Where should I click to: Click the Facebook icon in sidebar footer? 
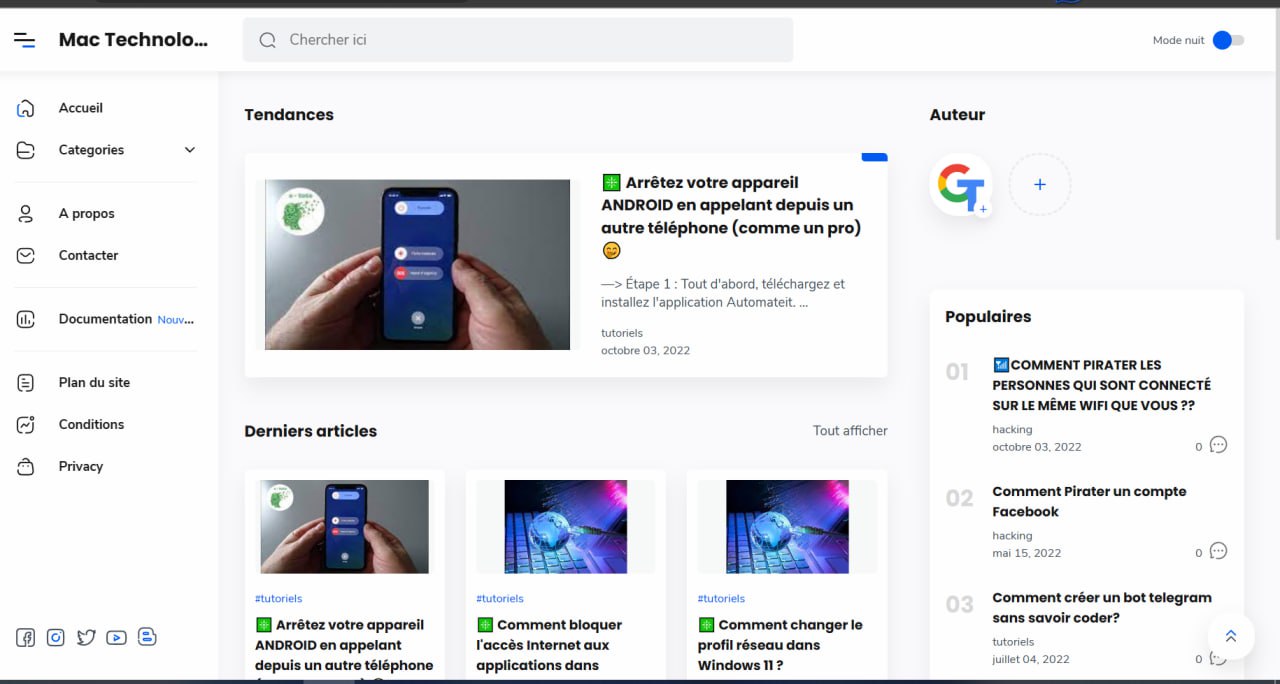25,638
